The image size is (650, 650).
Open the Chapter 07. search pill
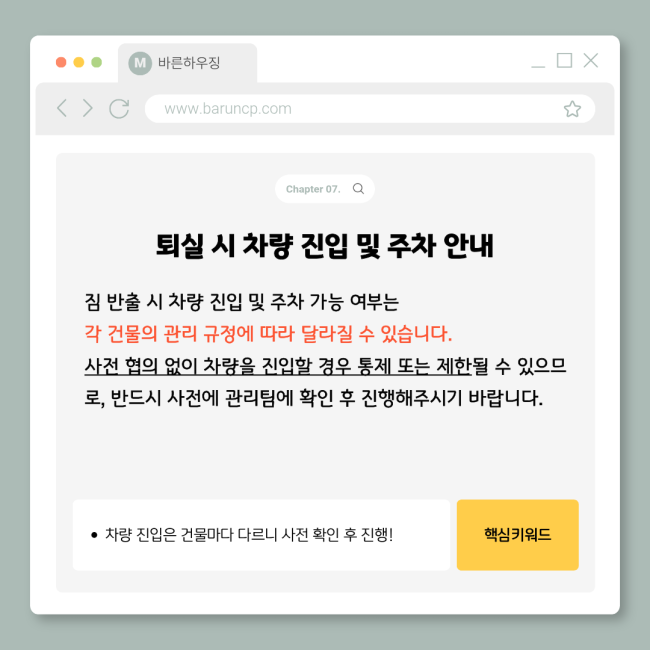point(325,189)
